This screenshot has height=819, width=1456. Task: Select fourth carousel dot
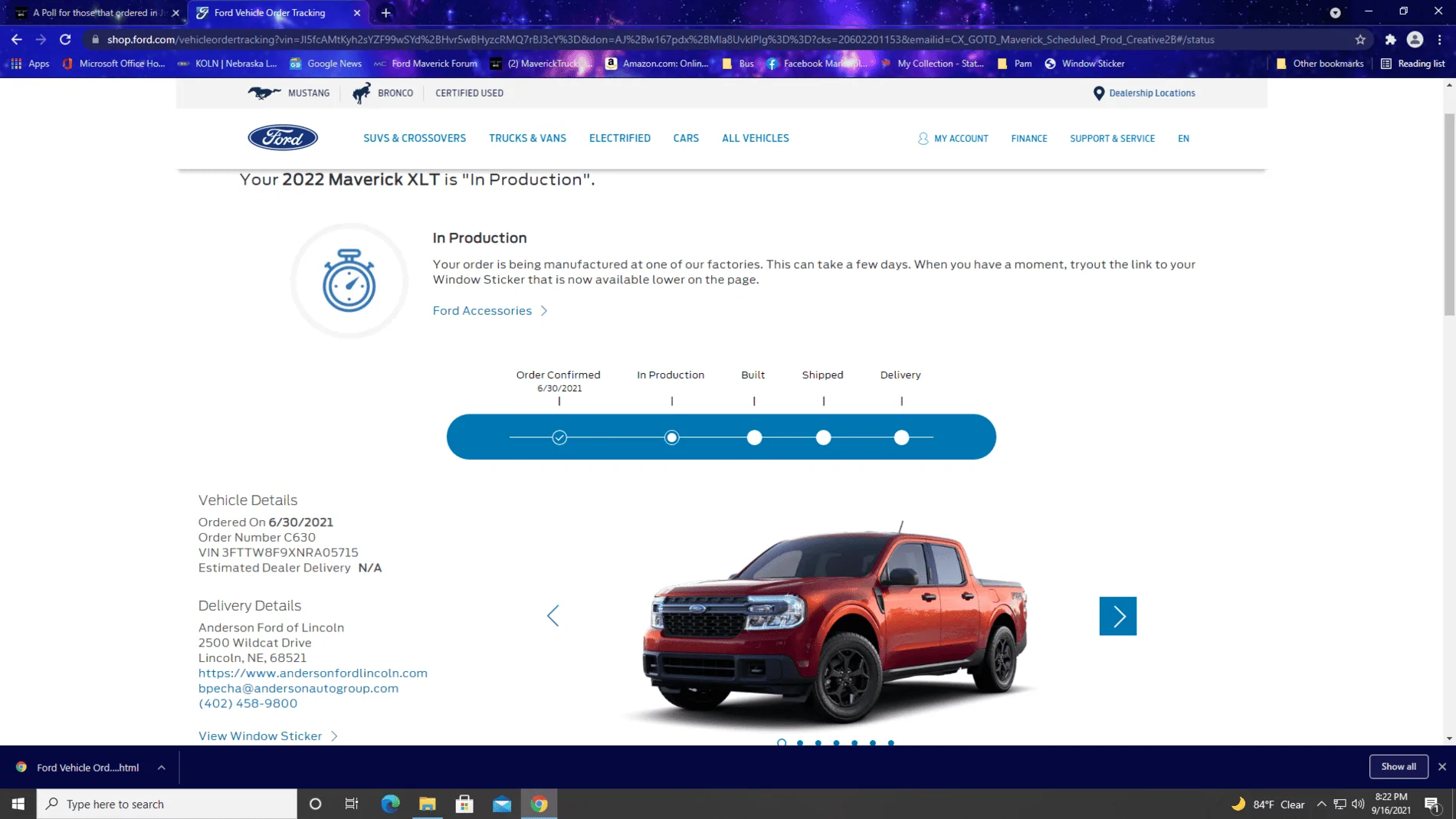[x=837, y=742]
